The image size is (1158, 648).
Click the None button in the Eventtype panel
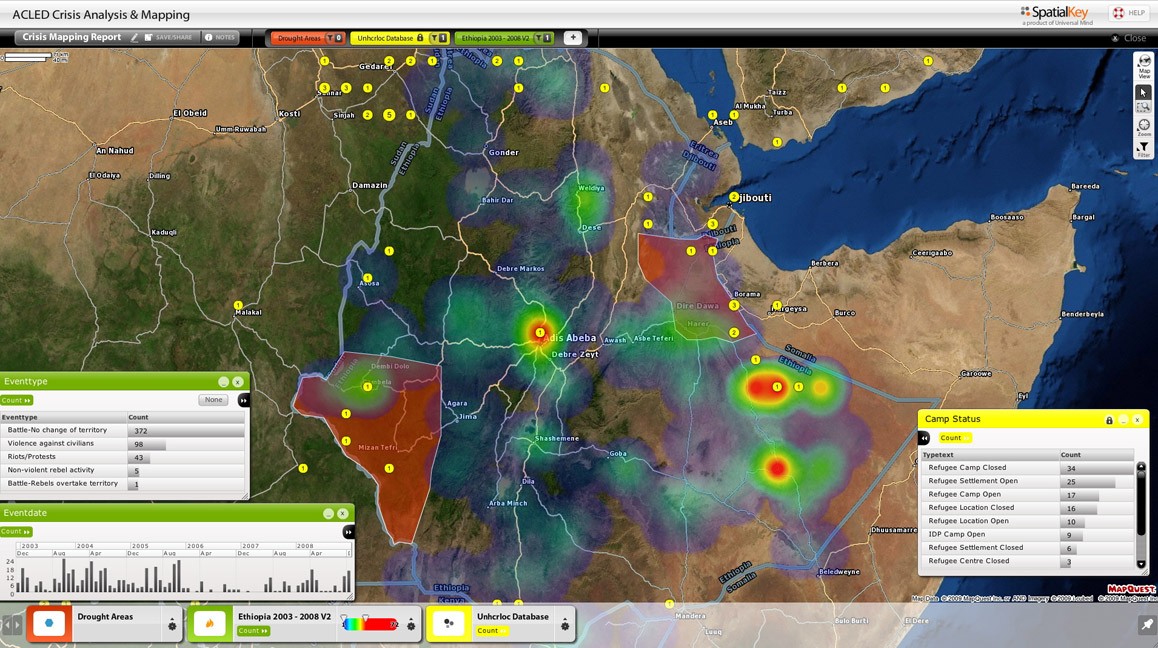pos(213,399)
